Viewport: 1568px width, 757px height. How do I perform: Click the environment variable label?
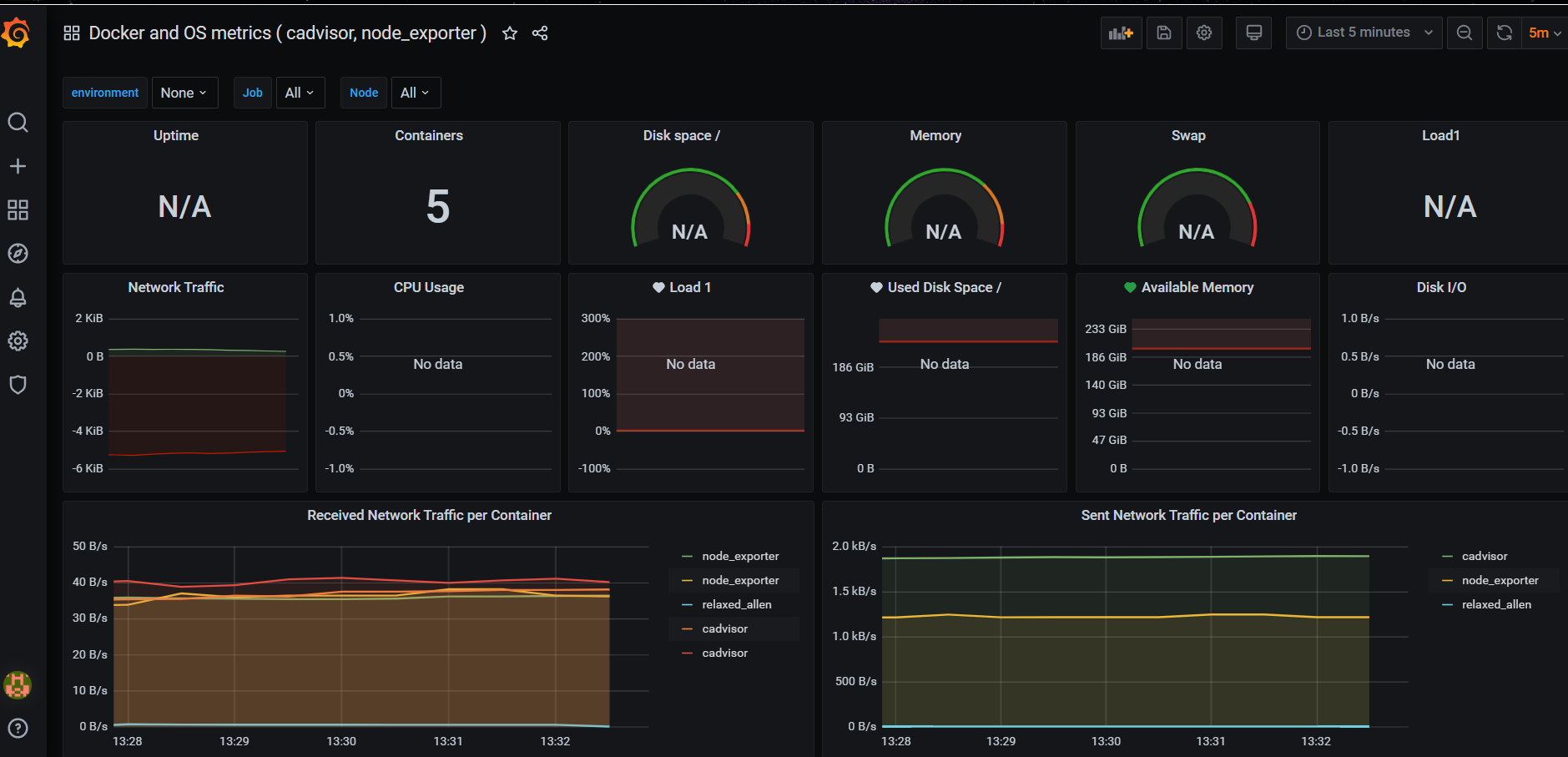coord(105,93)
